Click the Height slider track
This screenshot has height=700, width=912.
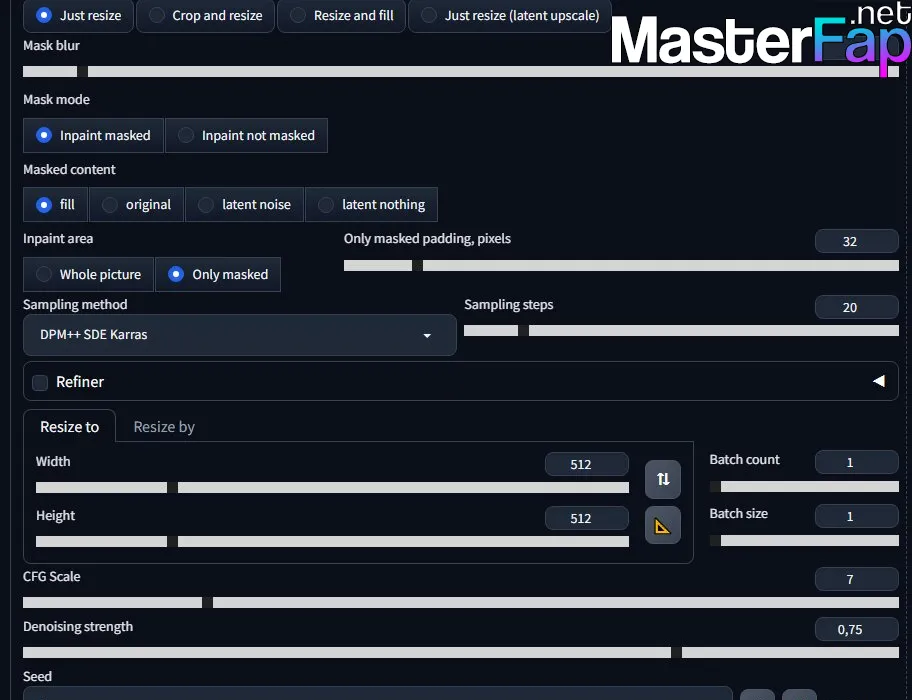[332, 541]
